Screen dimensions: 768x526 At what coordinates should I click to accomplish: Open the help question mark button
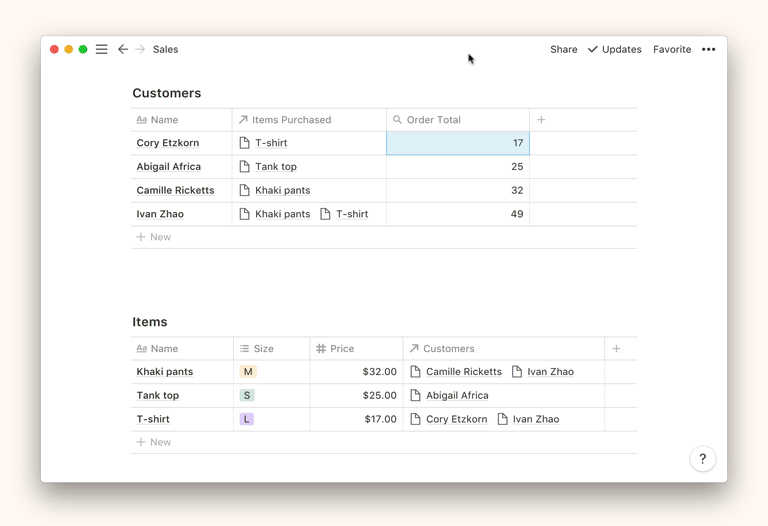[x=702, y=459]
